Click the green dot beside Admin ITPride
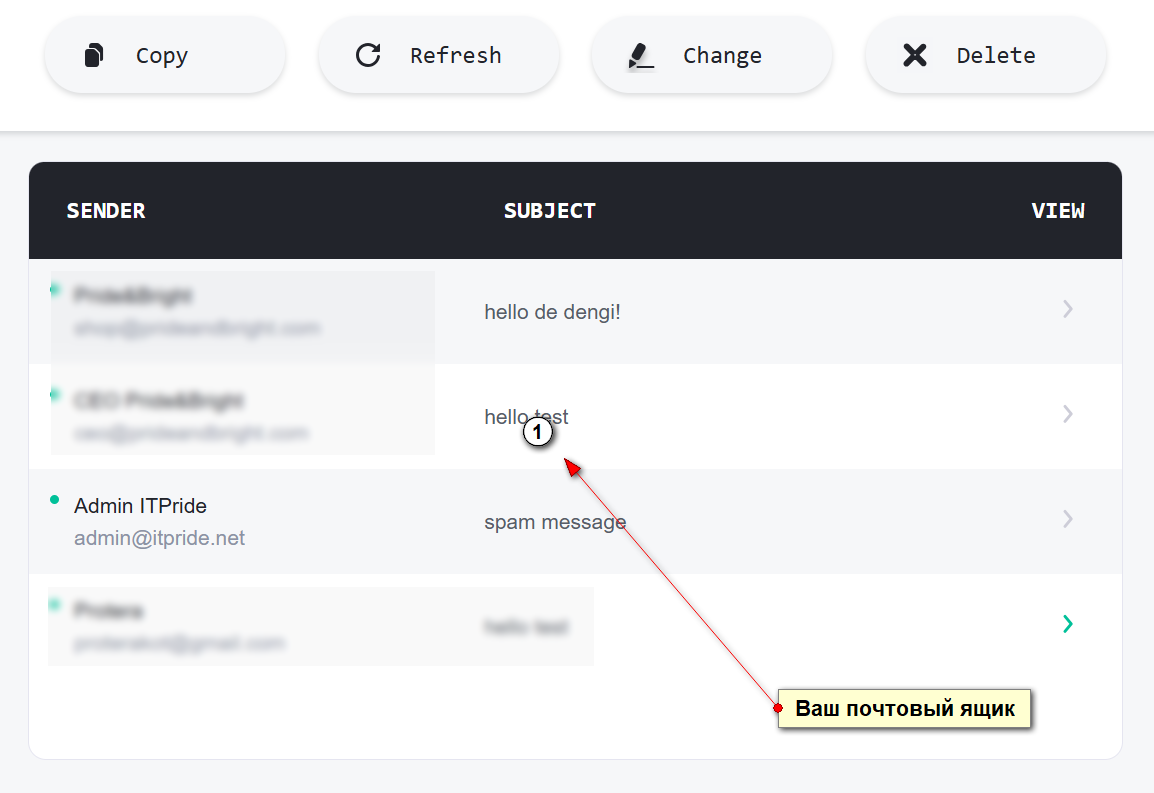This screenshot has width=1154, height=793. click(54, 500)
